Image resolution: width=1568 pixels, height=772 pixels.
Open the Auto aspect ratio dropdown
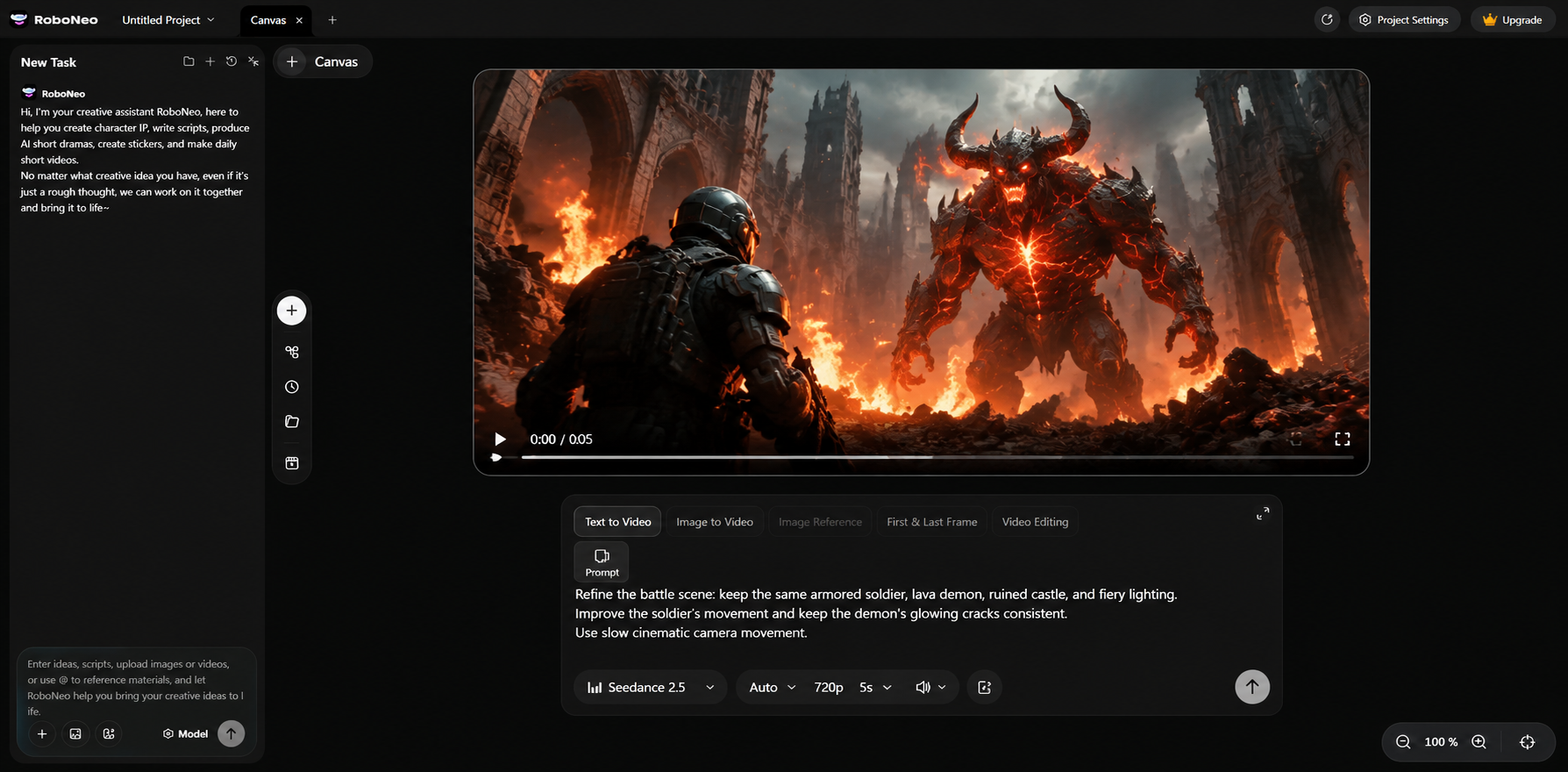click(x=772, y=688)
